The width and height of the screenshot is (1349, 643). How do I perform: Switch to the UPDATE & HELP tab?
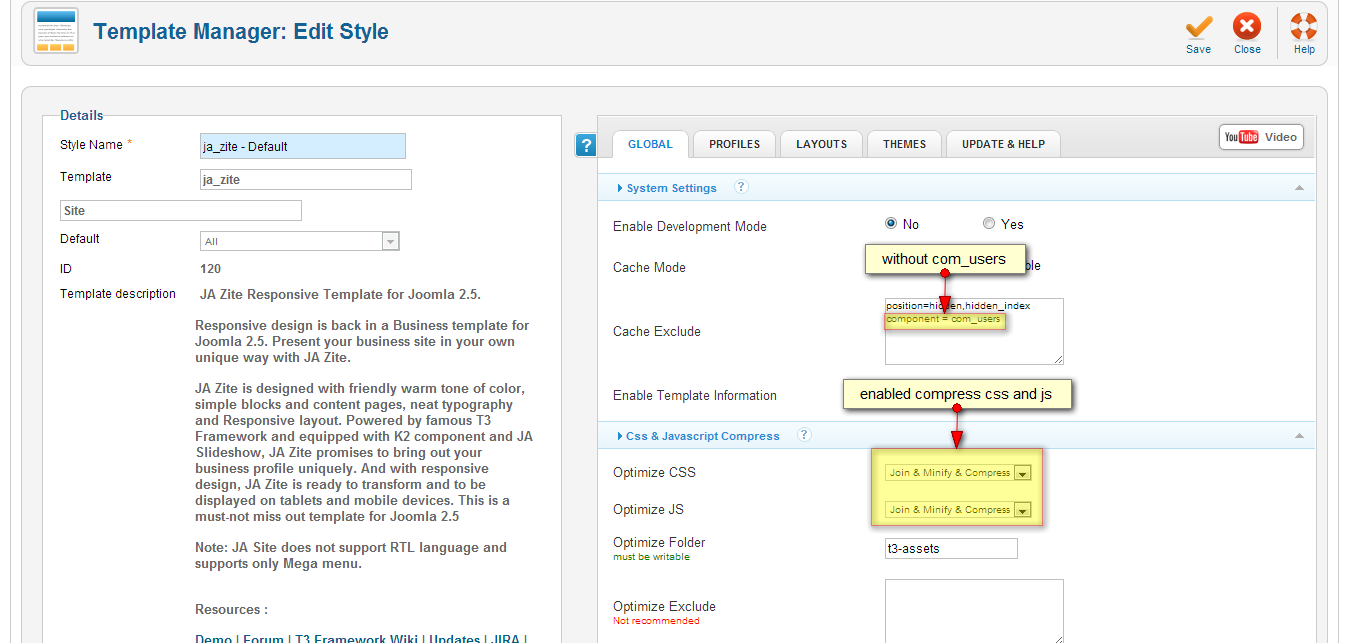[1003, 144]
